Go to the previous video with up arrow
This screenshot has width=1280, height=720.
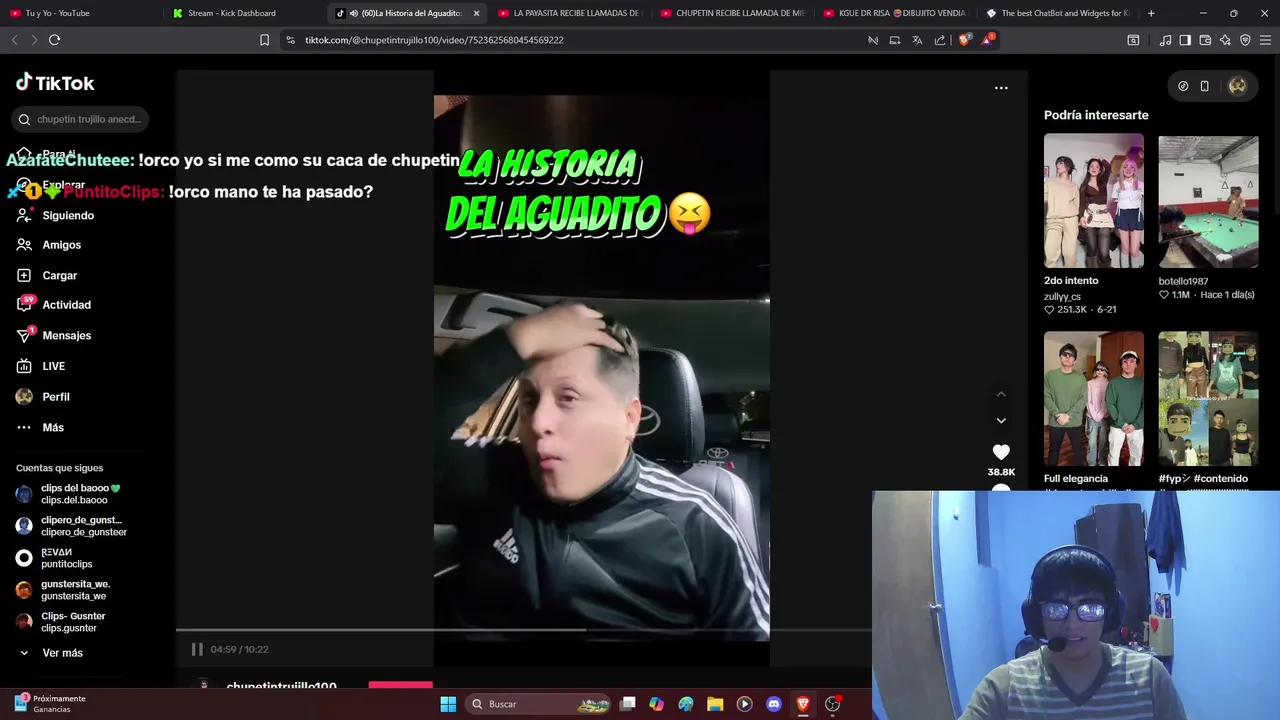(1001, 394)
